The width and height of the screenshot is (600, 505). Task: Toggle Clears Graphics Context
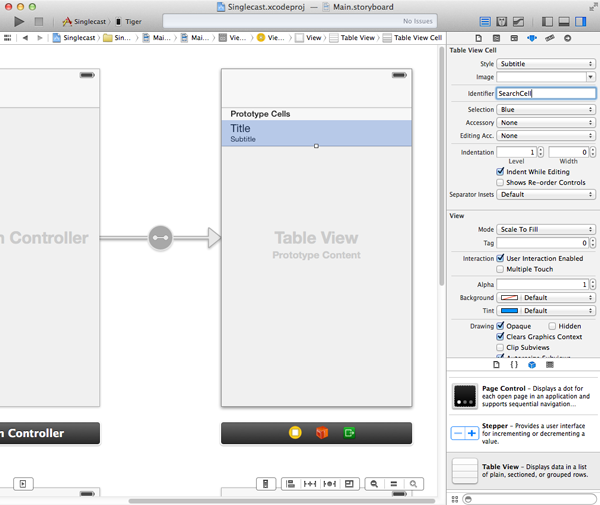pos(500,337)
